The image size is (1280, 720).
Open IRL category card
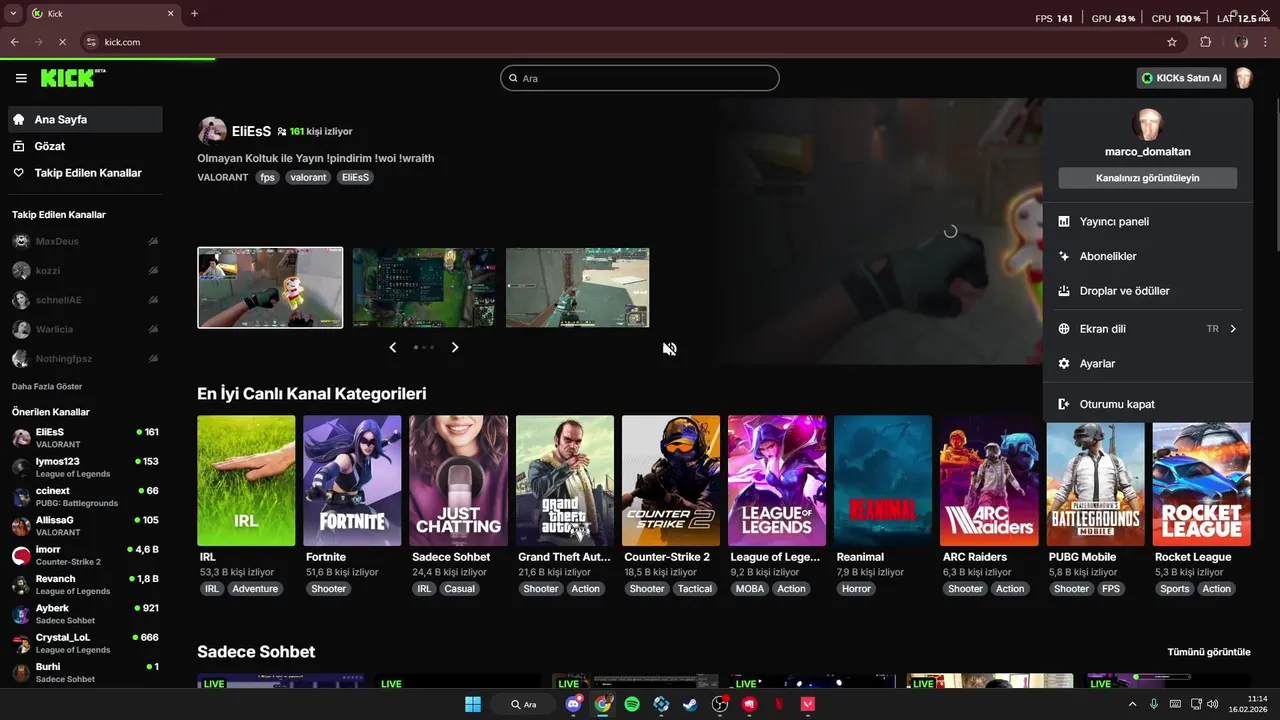(246, 480)
